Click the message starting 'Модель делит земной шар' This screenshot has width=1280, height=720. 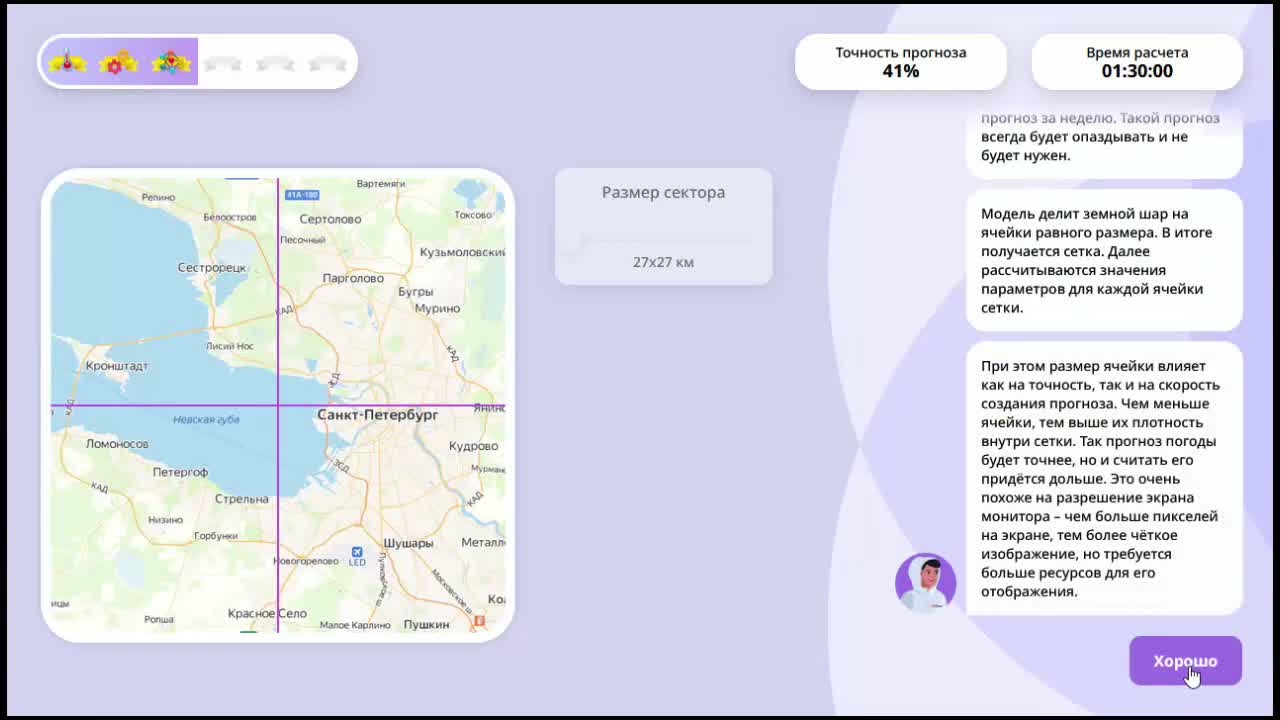[1104, 260]
